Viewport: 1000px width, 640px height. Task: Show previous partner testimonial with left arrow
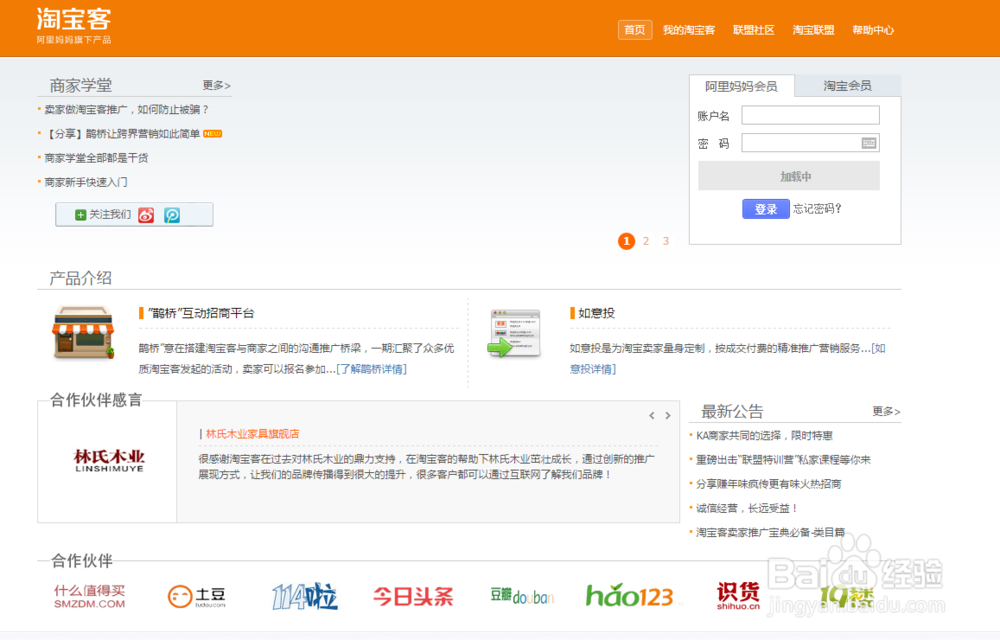click(652, 416)
